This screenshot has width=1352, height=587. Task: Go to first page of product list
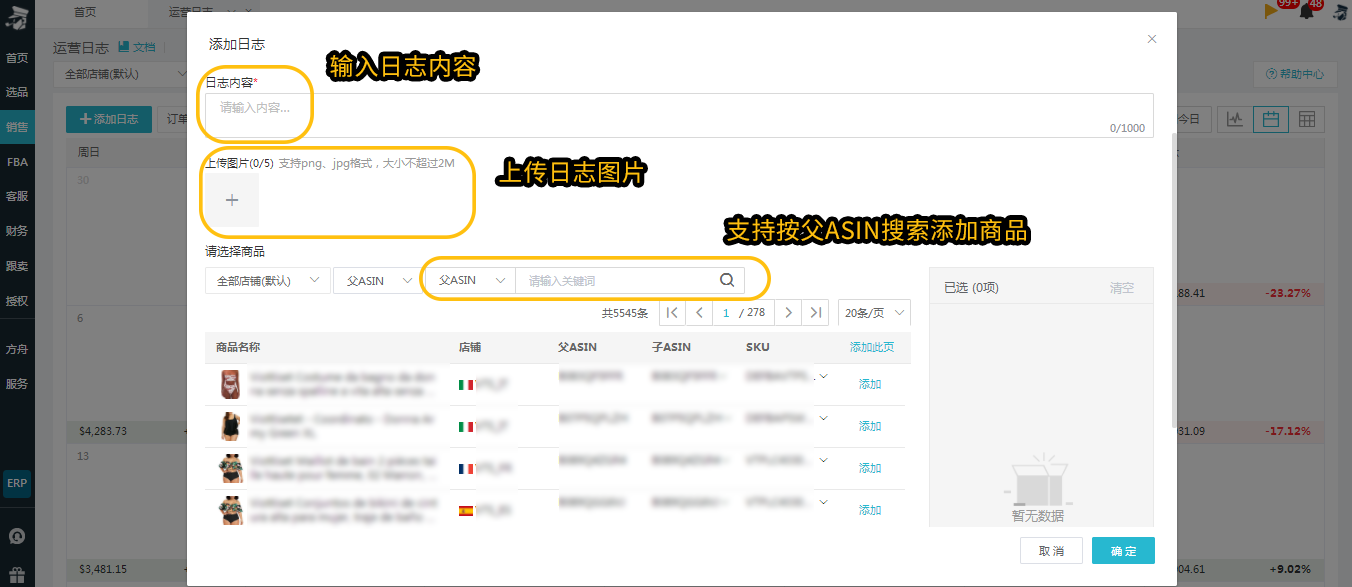tap(673, 313)
